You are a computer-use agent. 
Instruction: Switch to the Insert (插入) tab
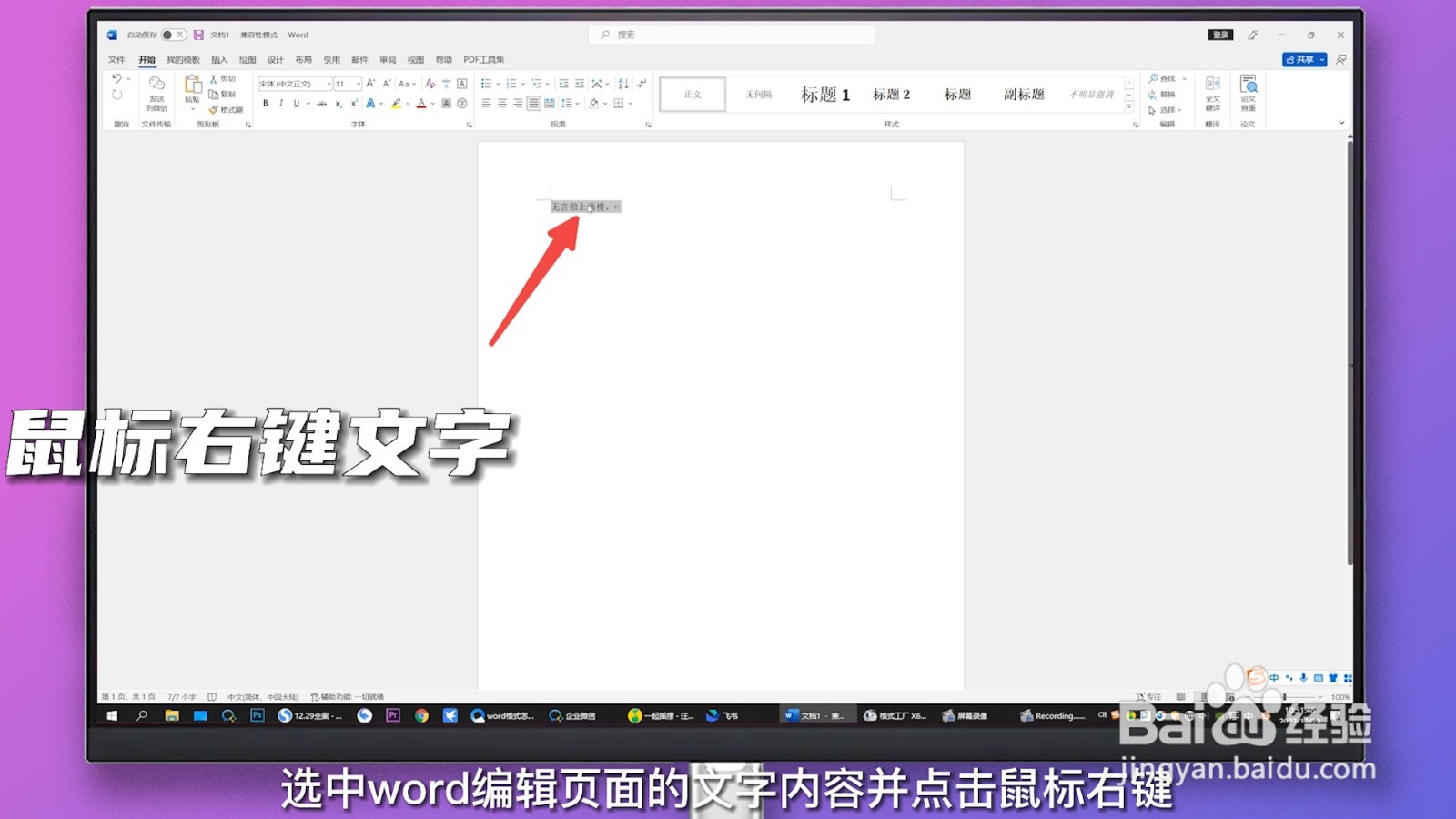pos(219,59)
